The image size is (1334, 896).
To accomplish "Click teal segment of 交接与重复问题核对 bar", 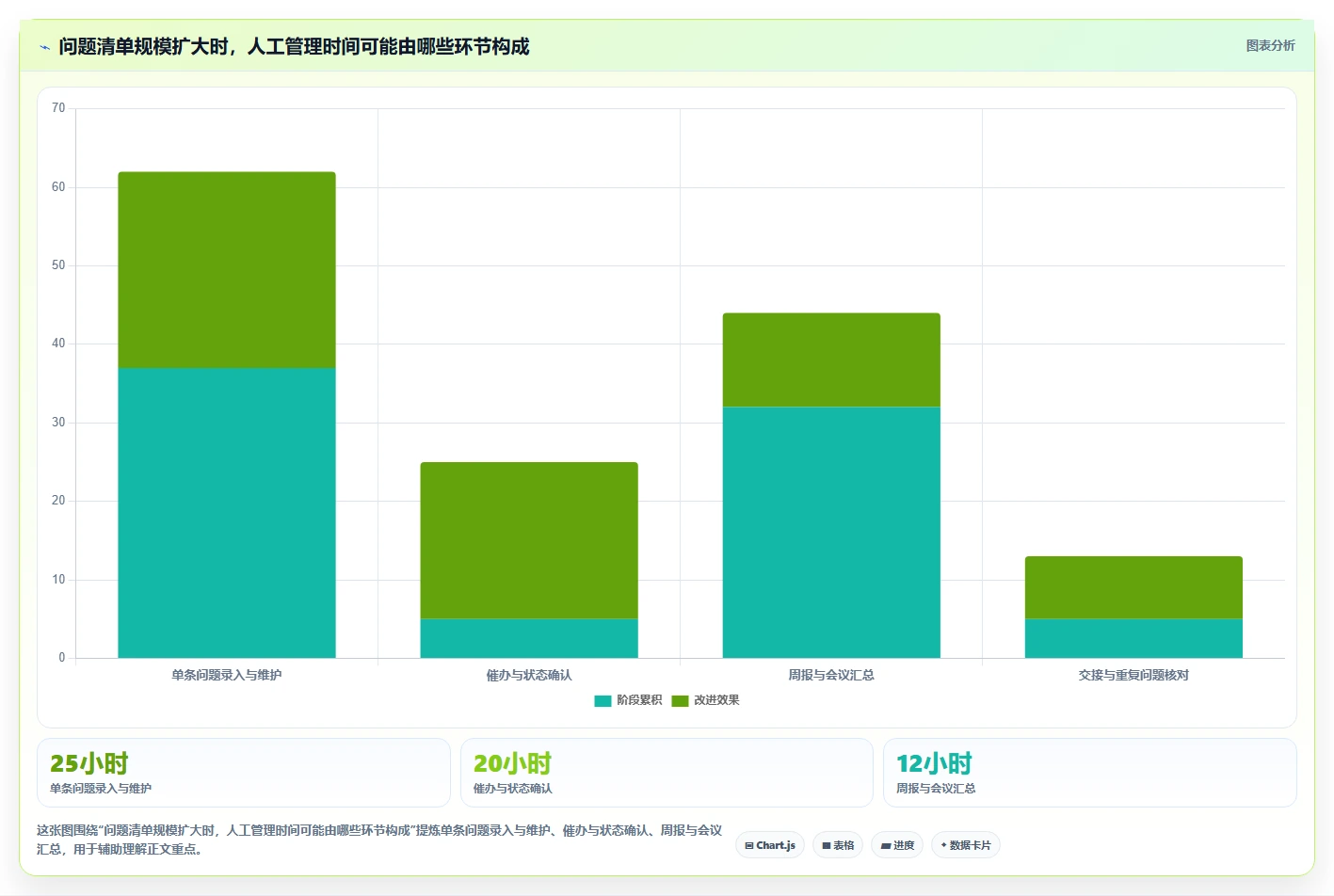I will click(x=1133, y=638).
